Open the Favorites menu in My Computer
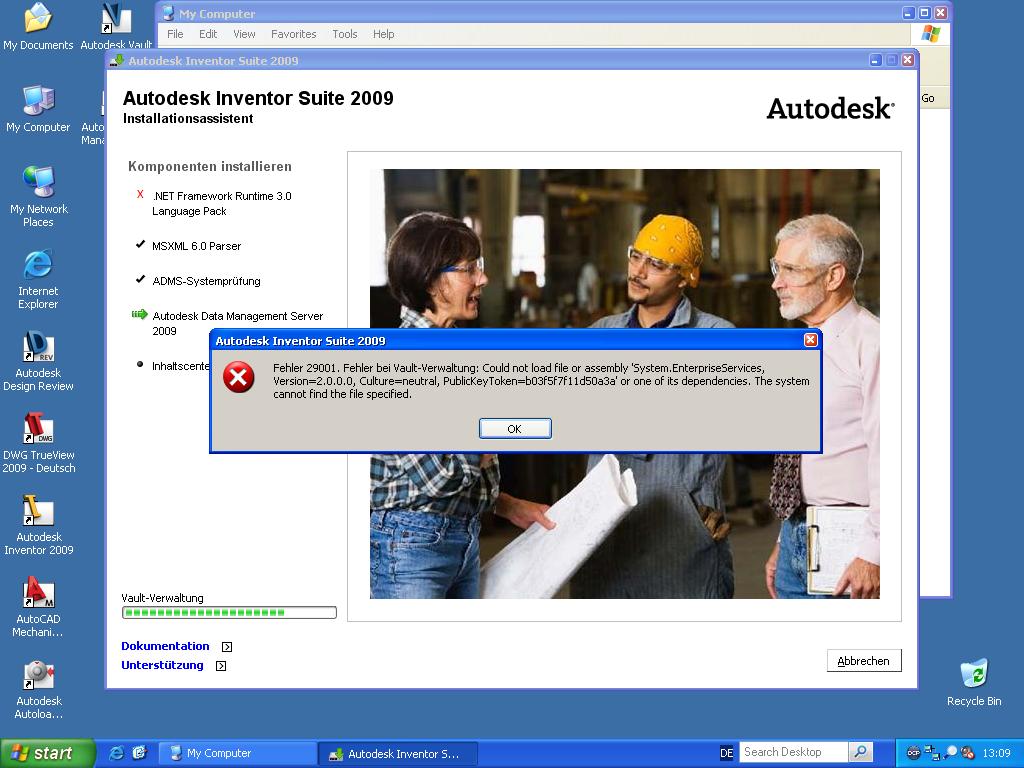This screenshot has height=768, width=1024. click(293, 34)
